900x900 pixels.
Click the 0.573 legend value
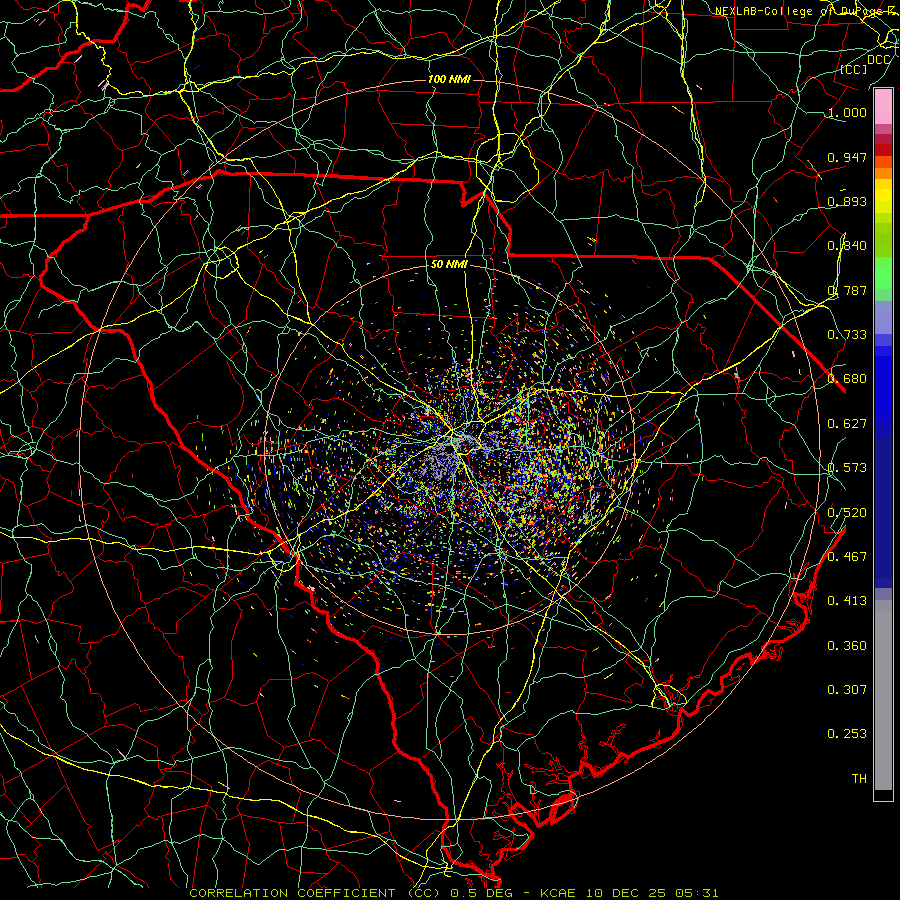tap(847, 468)
